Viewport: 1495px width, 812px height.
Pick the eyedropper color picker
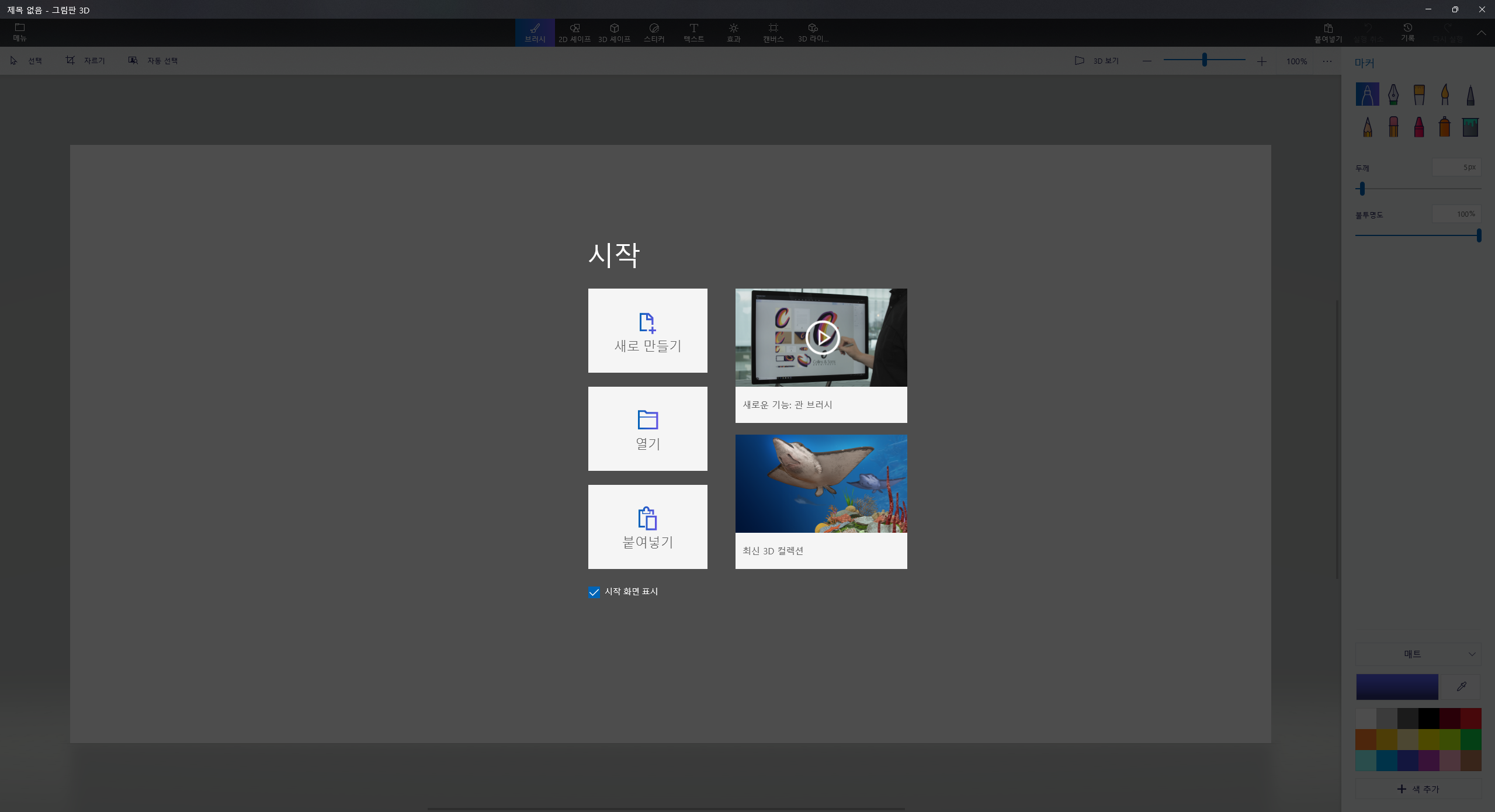tap(1461, 686)
